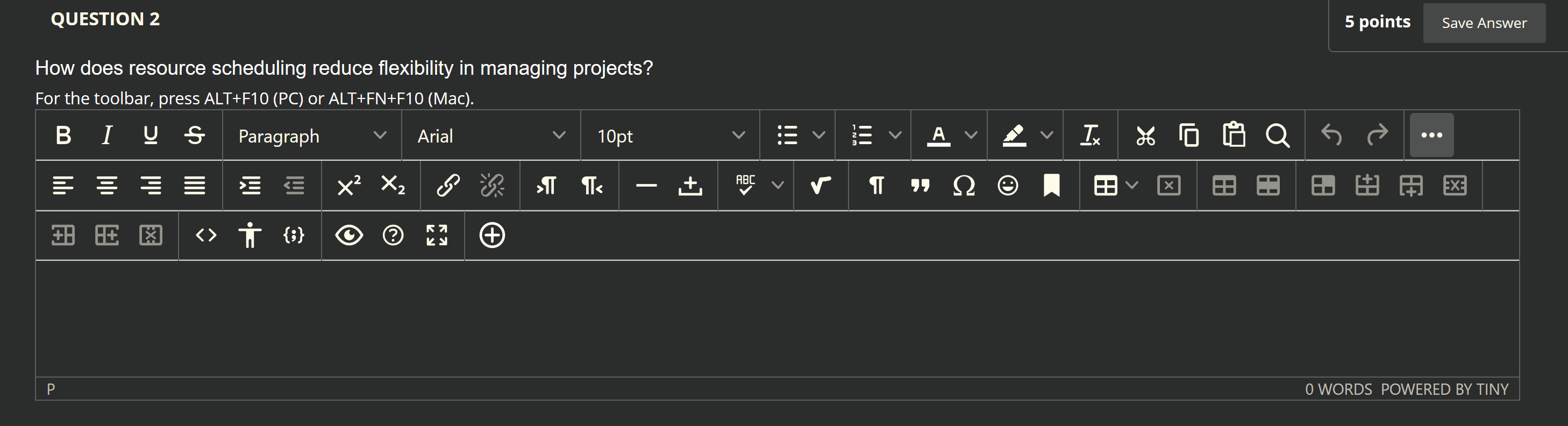Screen dimensions: 1568x426
Task: Toggle italic formatting
Action: coord(107,135)
